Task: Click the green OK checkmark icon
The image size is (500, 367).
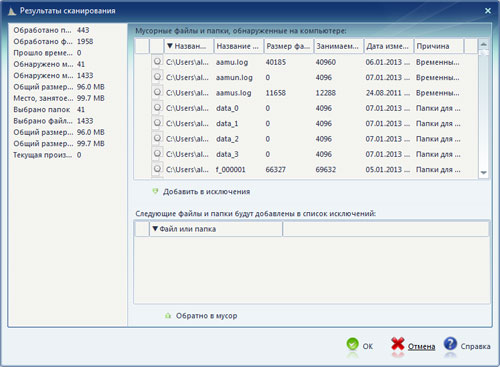Action: point(352,344)
